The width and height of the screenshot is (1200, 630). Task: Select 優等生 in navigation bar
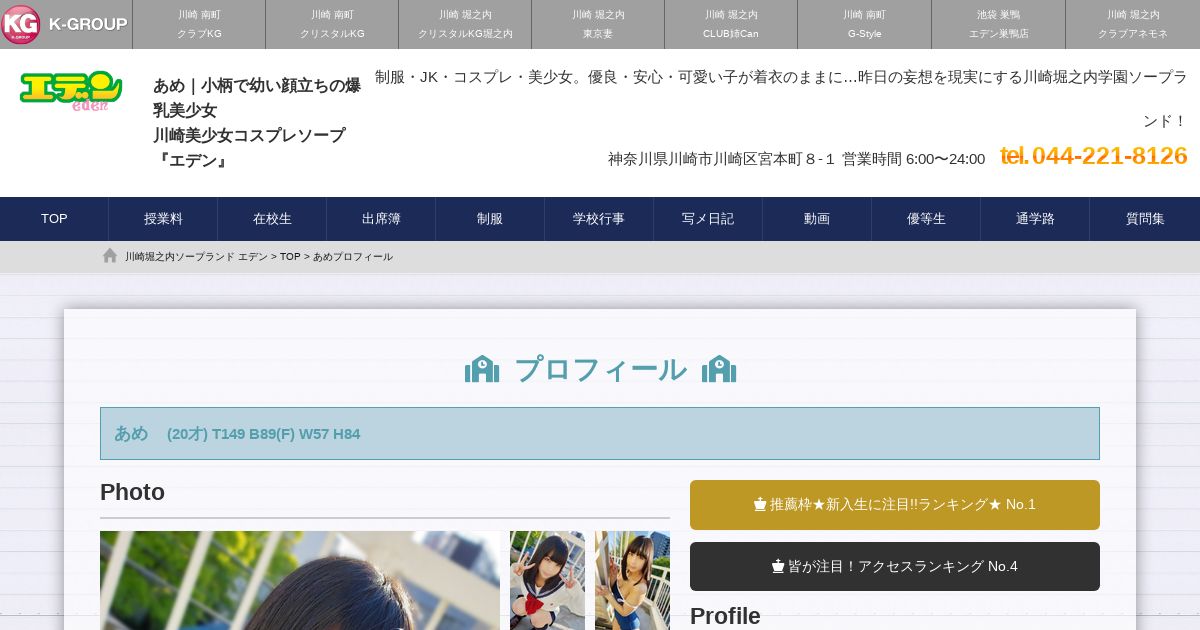(926, 219)
